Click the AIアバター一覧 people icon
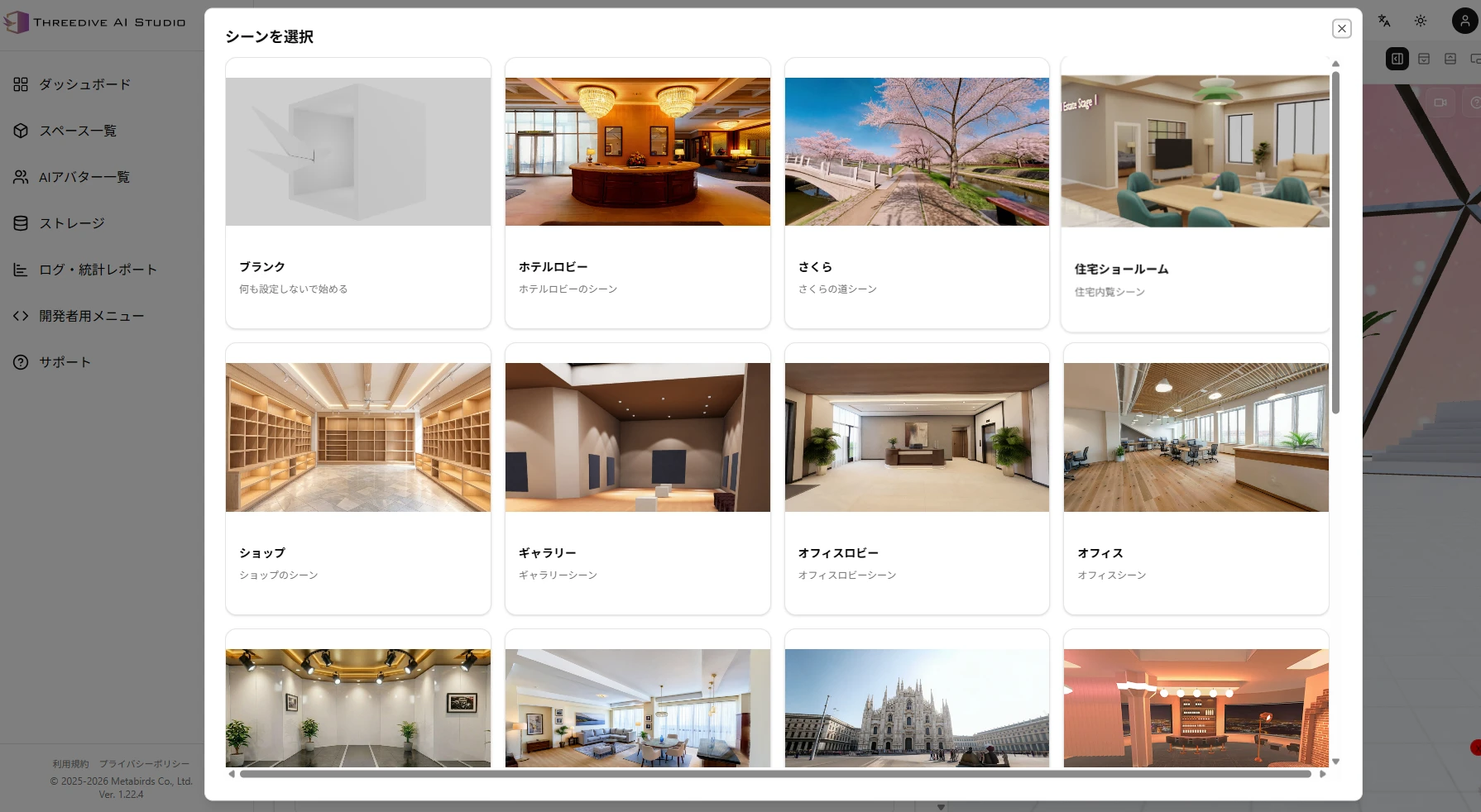This screenshot has width=1481, height=812. pyautogui.click(x=21, y=177)
